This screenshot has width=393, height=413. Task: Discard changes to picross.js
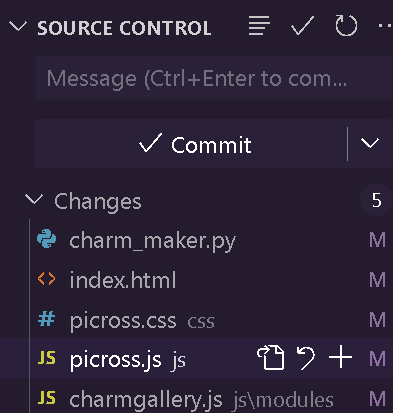pos(306,358)
